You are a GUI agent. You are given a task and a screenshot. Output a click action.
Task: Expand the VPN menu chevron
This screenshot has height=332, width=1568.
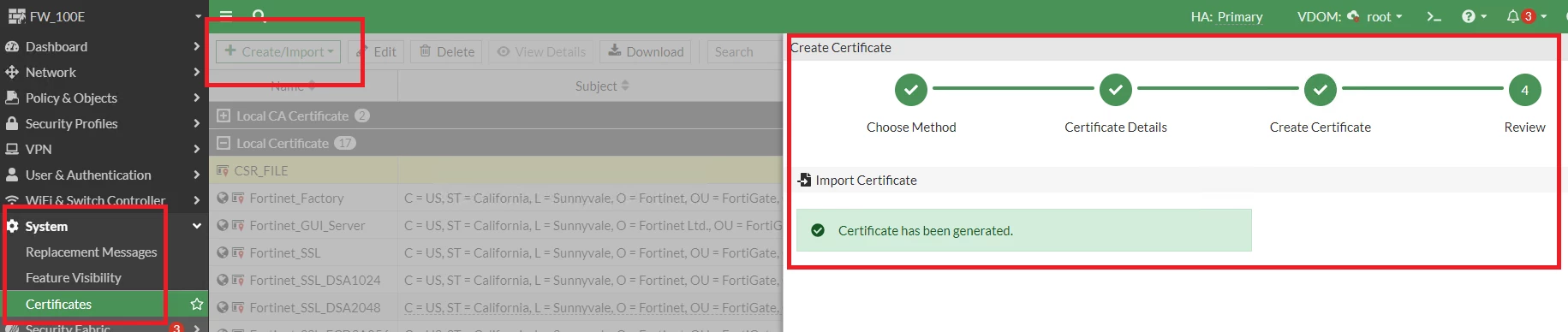click(197, 149)
